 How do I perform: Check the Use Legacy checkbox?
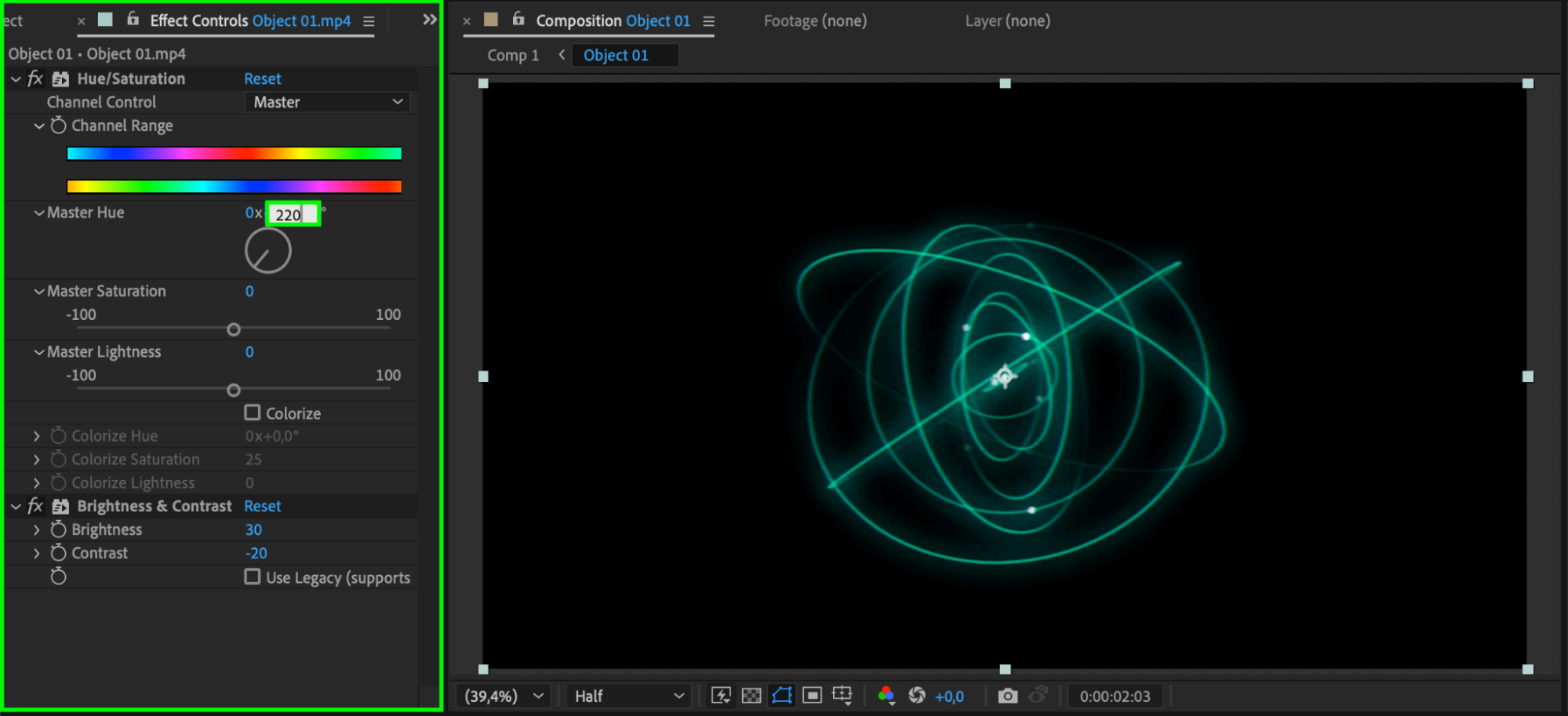click(252, 577)
